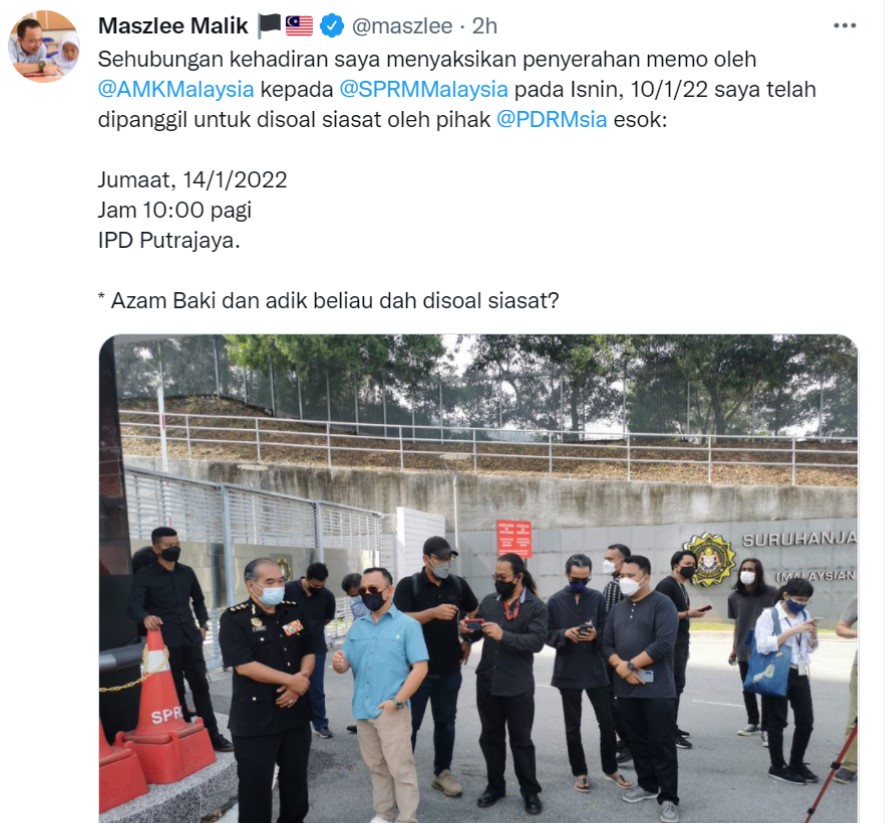Image resolution: width=890 pixels, height=823 pixels.
Task: Open the tweet's three-dot more options menu
Action: point(844,26)
